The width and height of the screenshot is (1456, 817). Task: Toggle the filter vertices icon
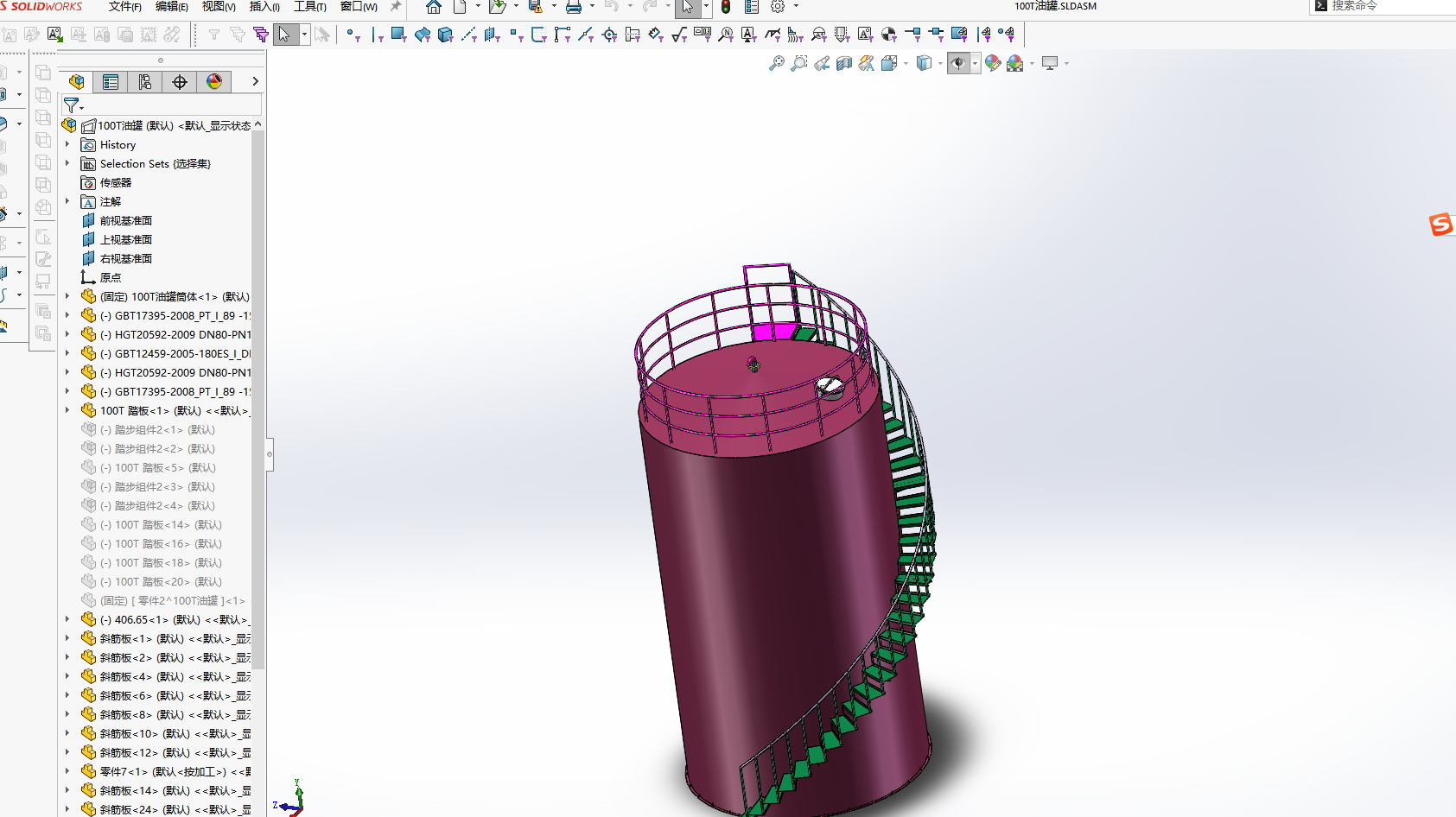(x=353, y=35)
